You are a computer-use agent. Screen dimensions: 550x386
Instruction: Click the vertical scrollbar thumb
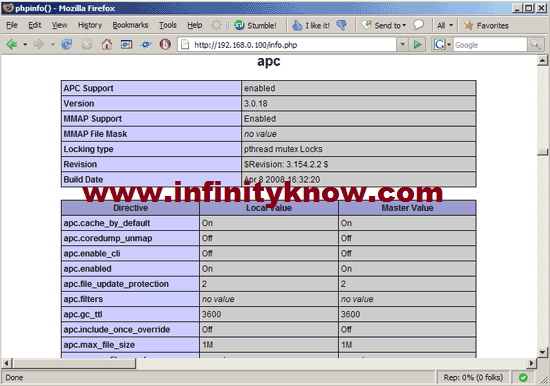(542, 152)
